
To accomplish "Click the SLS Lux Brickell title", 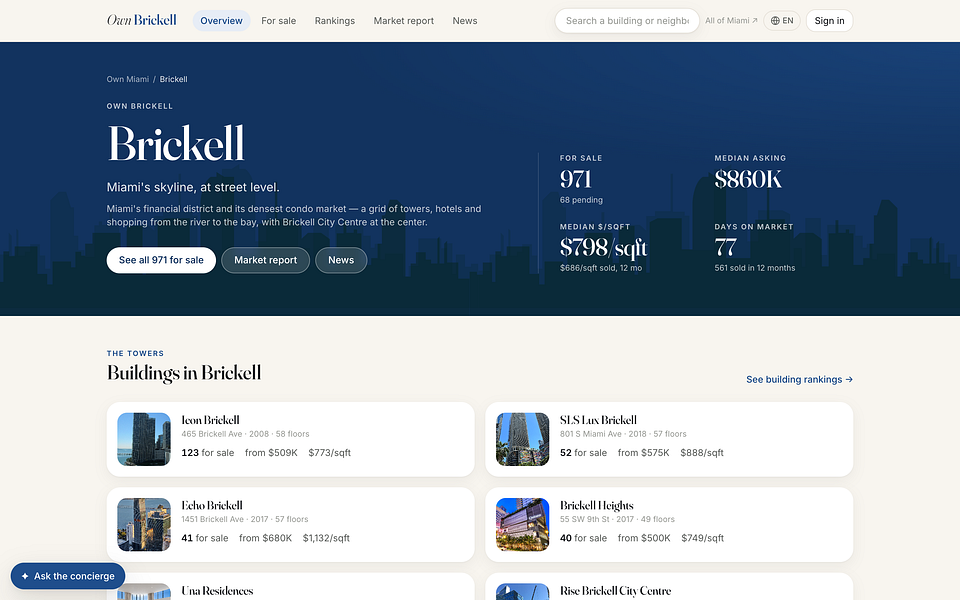I will (598, 420).
